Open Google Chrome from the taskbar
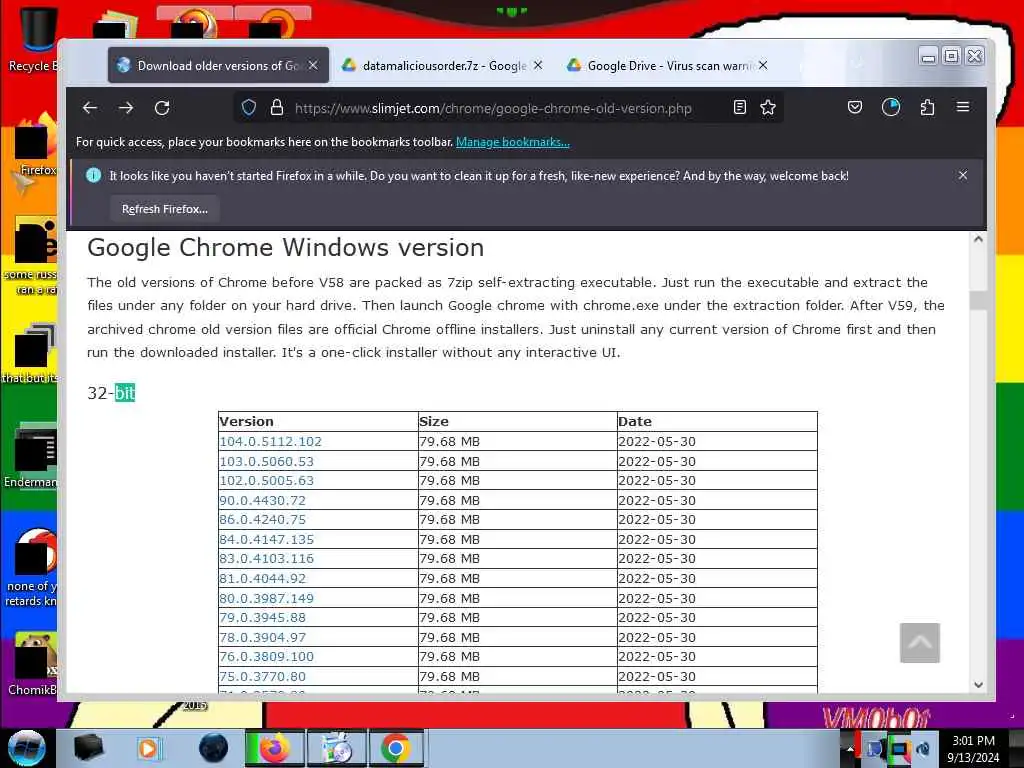Image resolution: width=1024 pixels, height=768 pixels. click(x=396, y=748)
